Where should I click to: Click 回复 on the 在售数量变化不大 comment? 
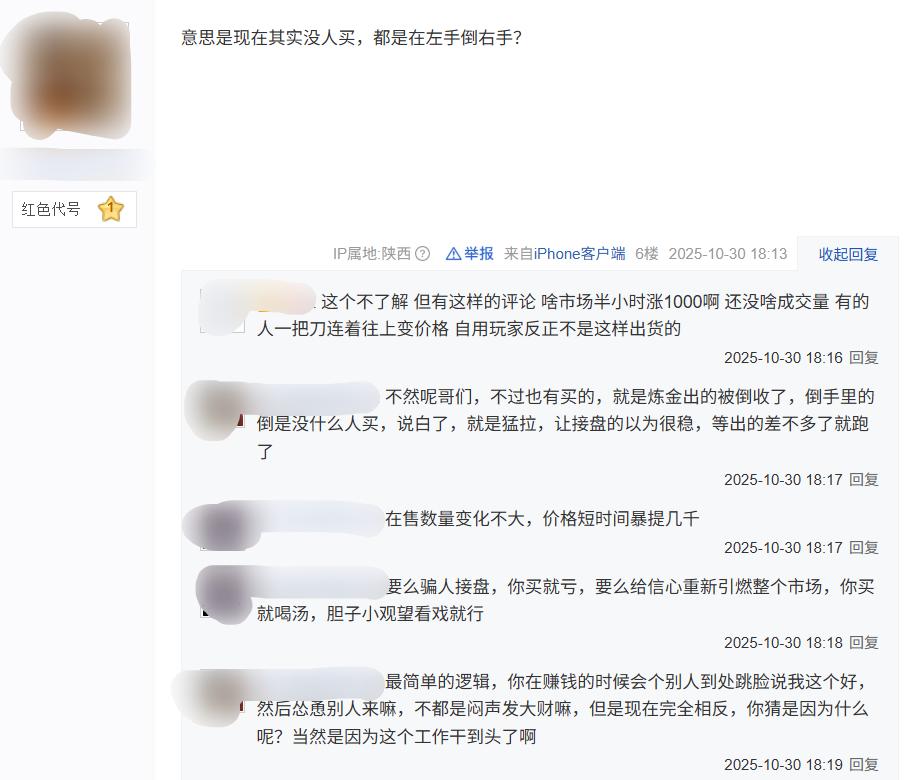(864, 547)
